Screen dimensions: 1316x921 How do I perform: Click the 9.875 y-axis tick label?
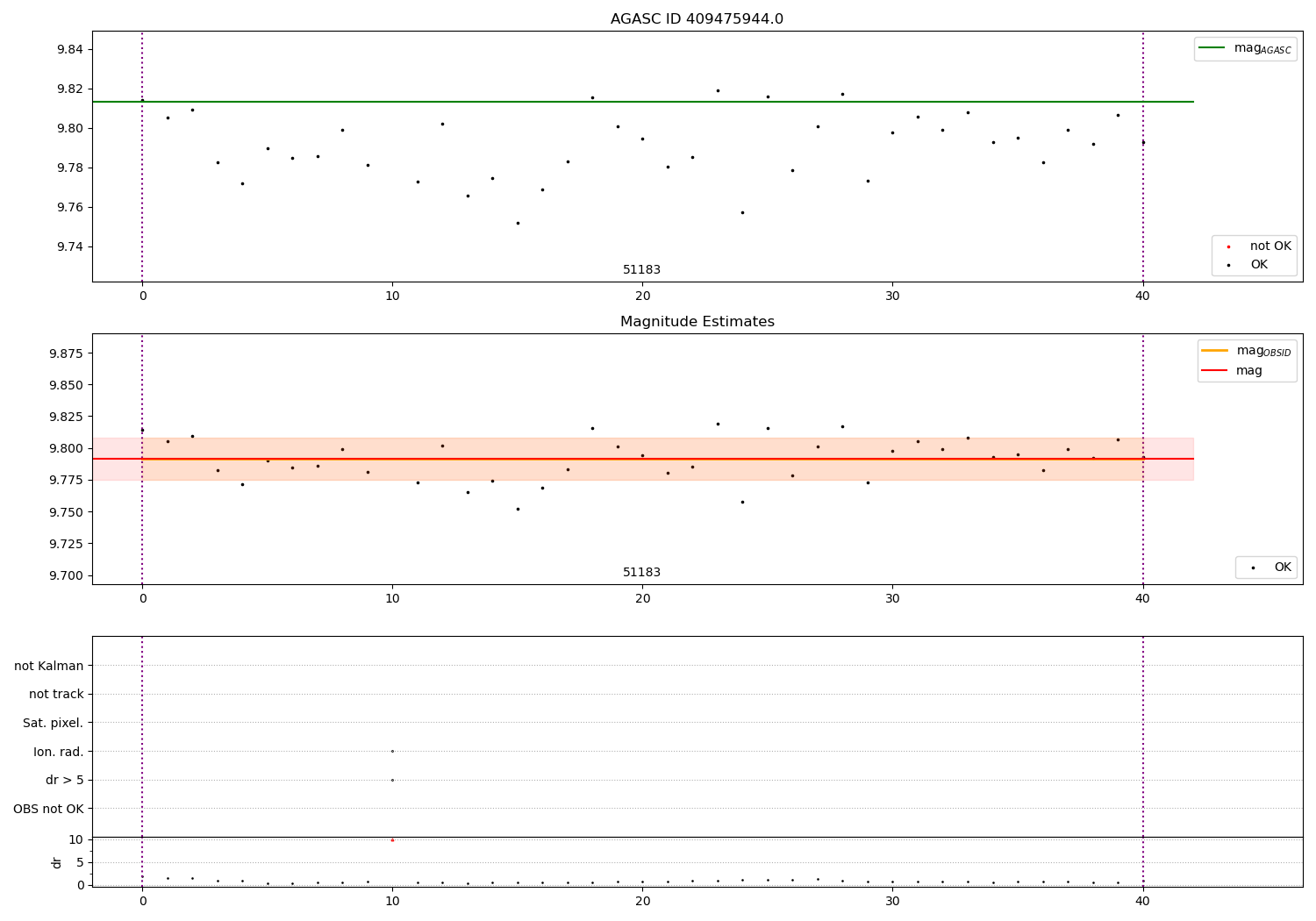click(x=67, y=353)
